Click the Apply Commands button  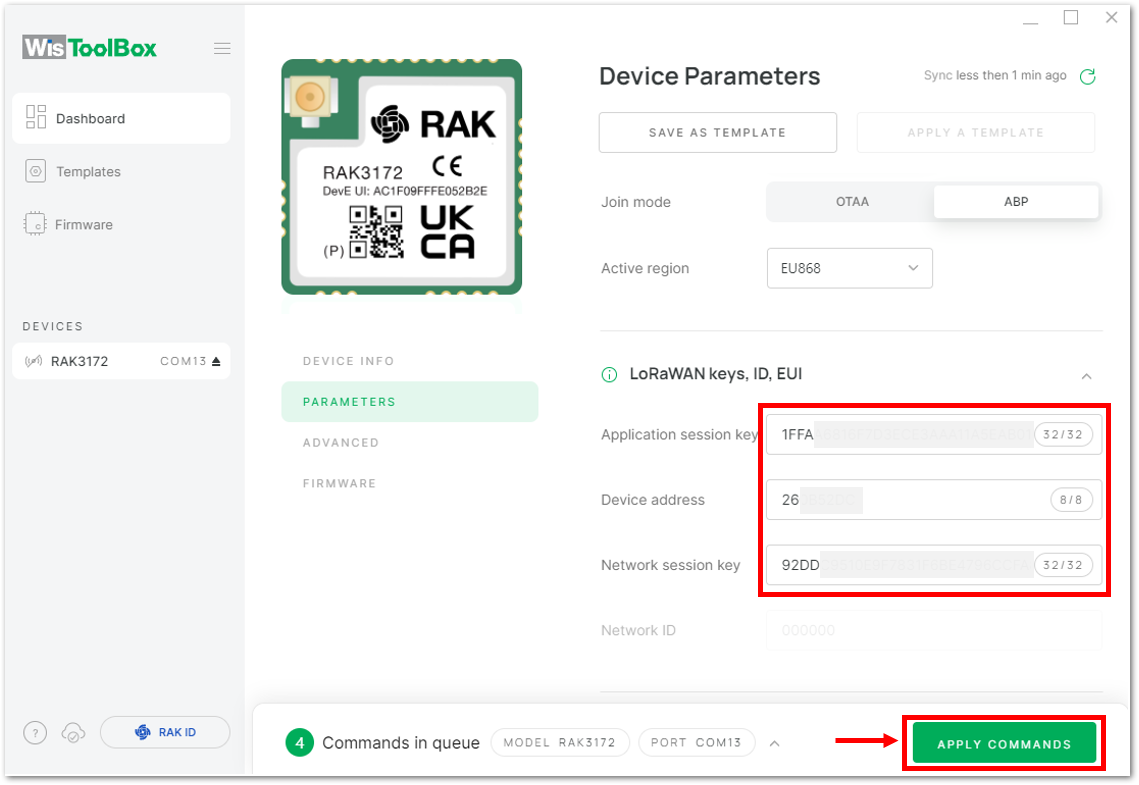tap(1004, 744)
